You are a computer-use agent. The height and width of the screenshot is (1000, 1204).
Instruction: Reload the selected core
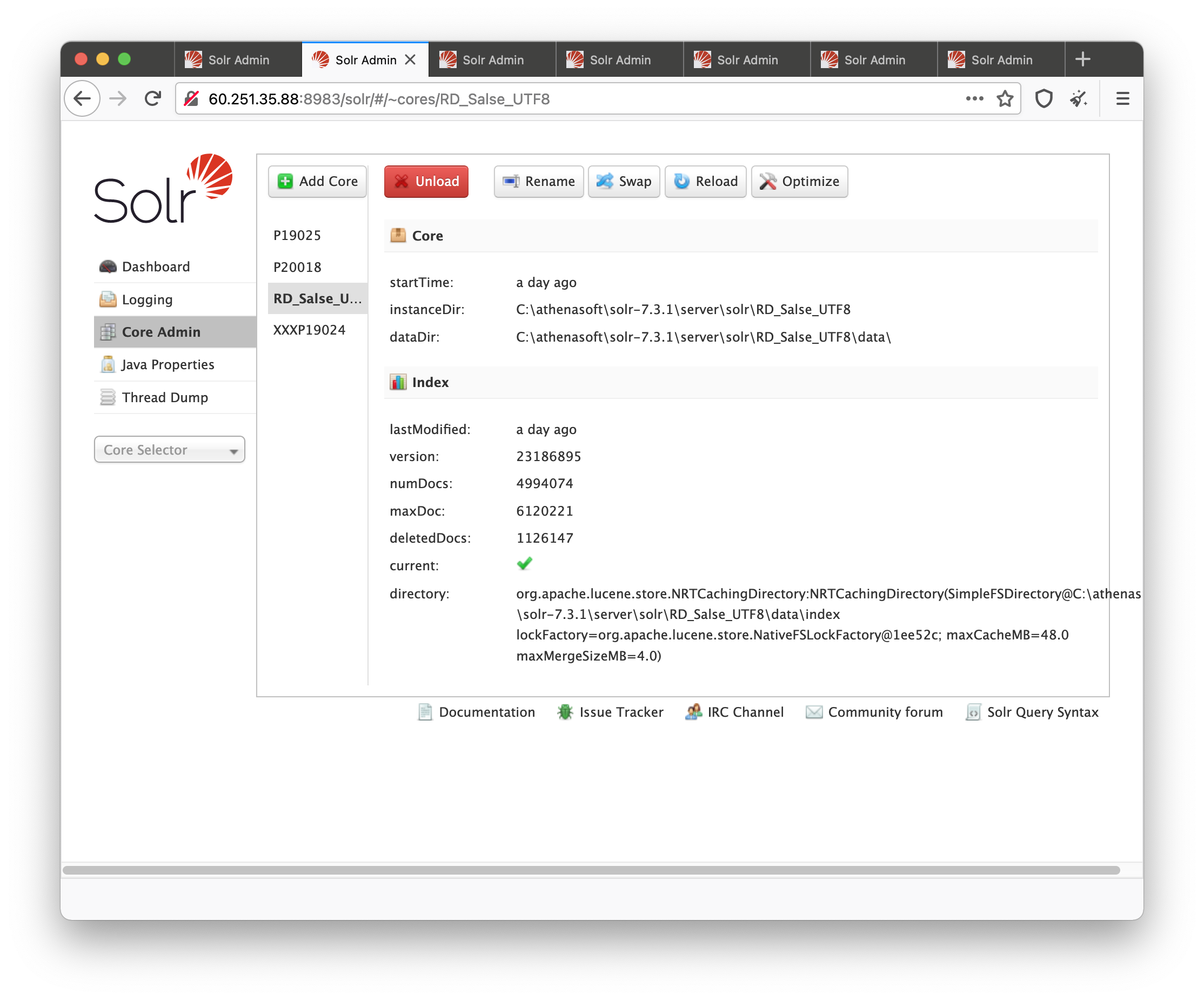click(x=705, y=181)
